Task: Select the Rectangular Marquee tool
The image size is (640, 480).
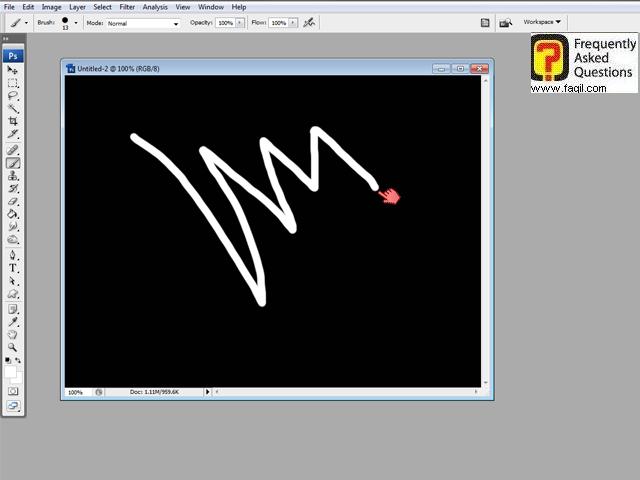Action: 14,84
